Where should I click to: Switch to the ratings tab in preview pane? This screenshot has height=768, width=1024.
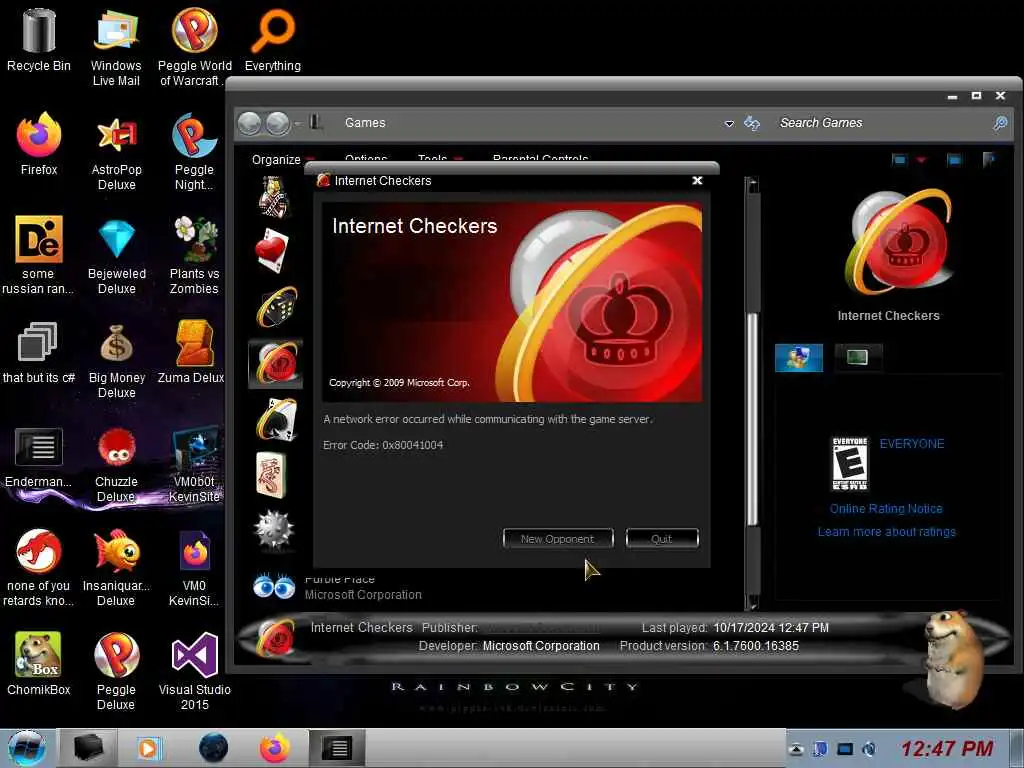(799, 358)
